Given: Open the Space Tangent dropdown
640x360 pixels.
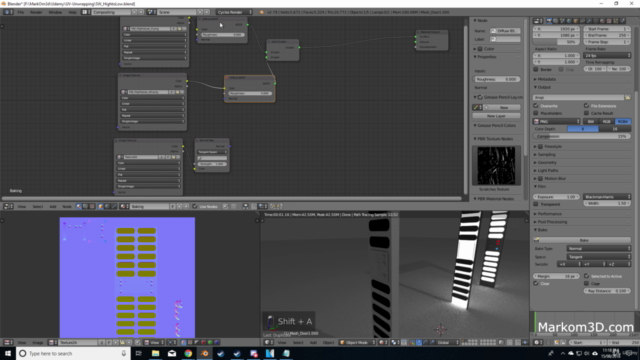Looking at the screenshot, I should point(598,257).
